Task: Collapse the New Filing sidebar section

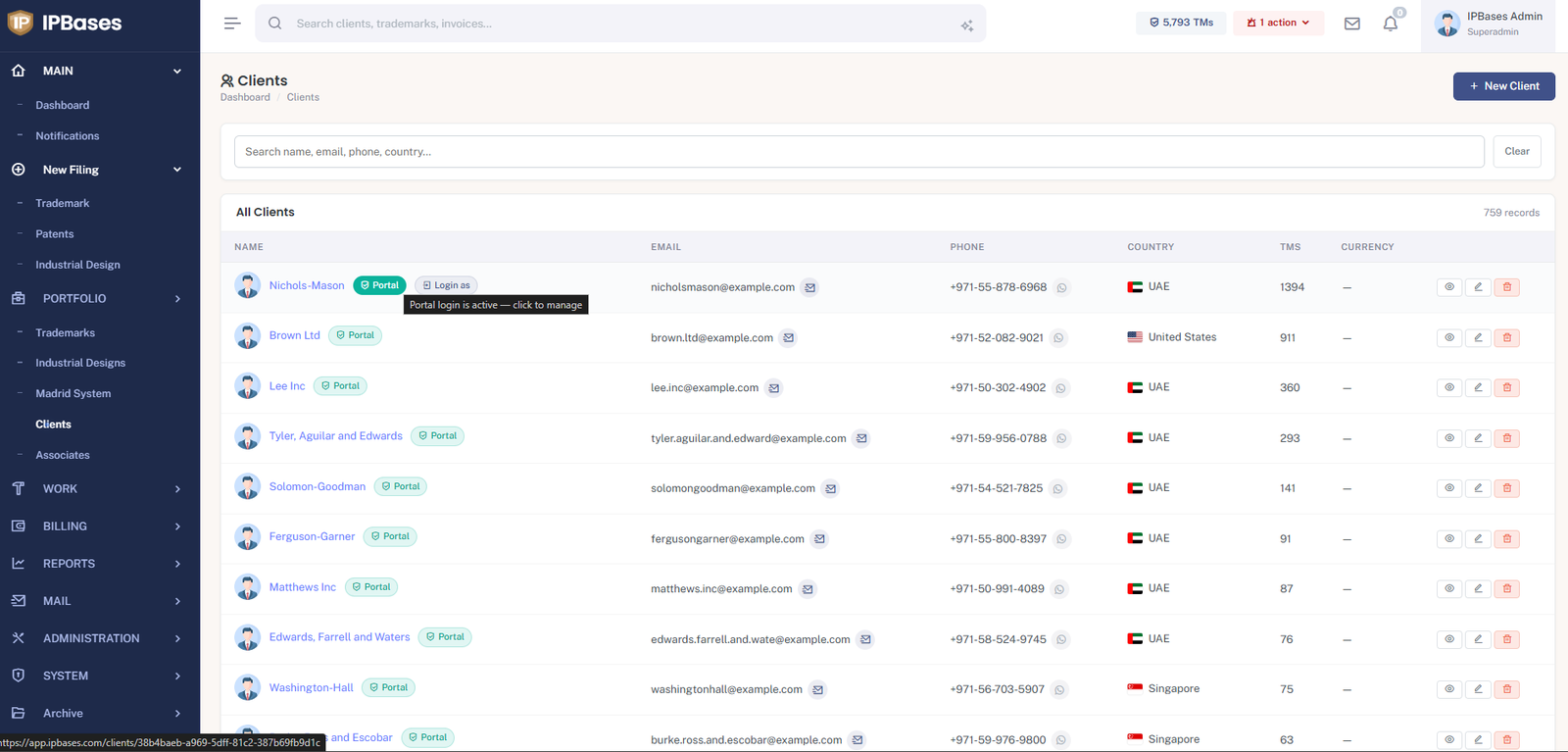Action: 100,170
